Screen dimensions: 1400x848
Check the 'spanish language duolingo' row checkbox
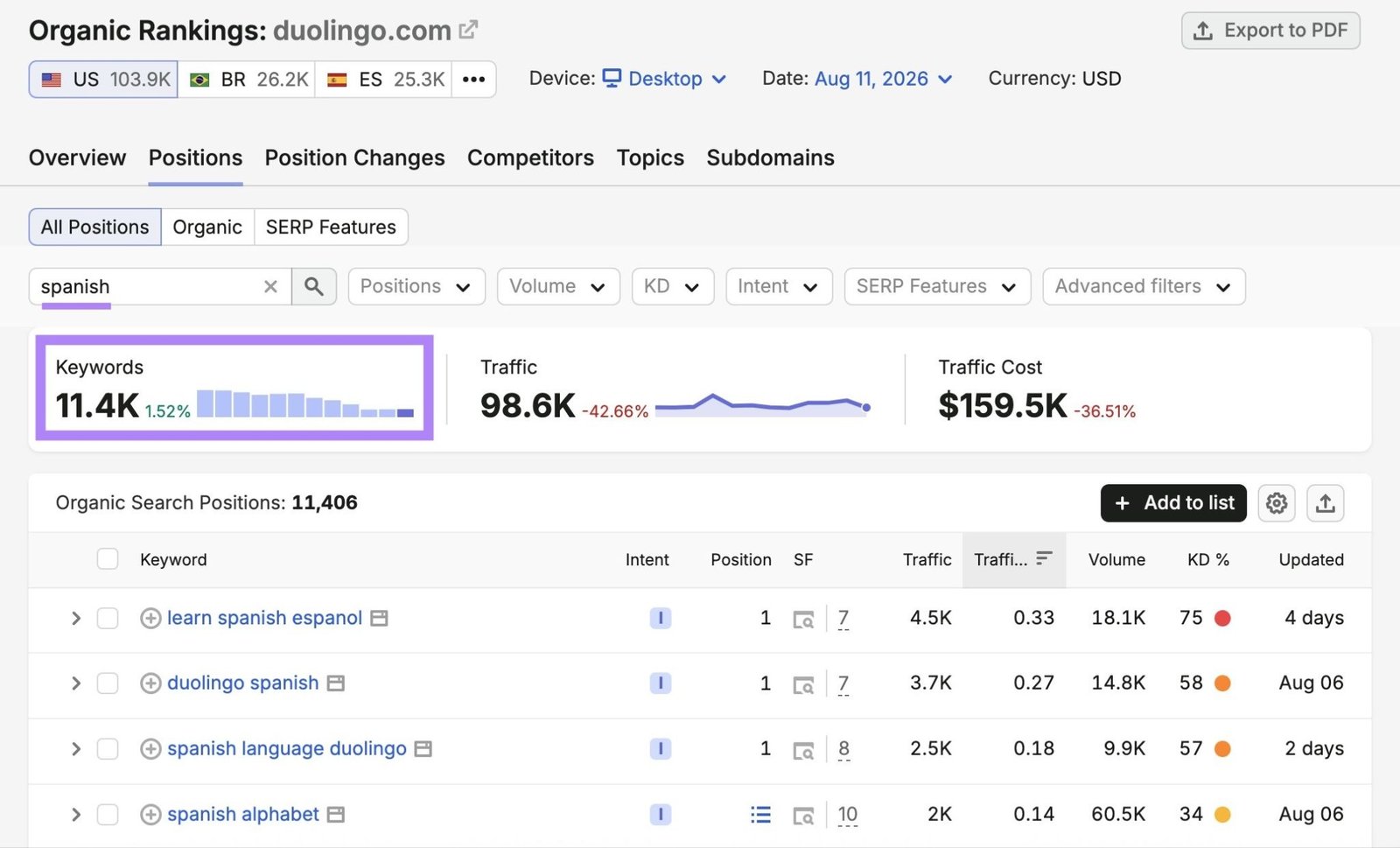[108, 749]
